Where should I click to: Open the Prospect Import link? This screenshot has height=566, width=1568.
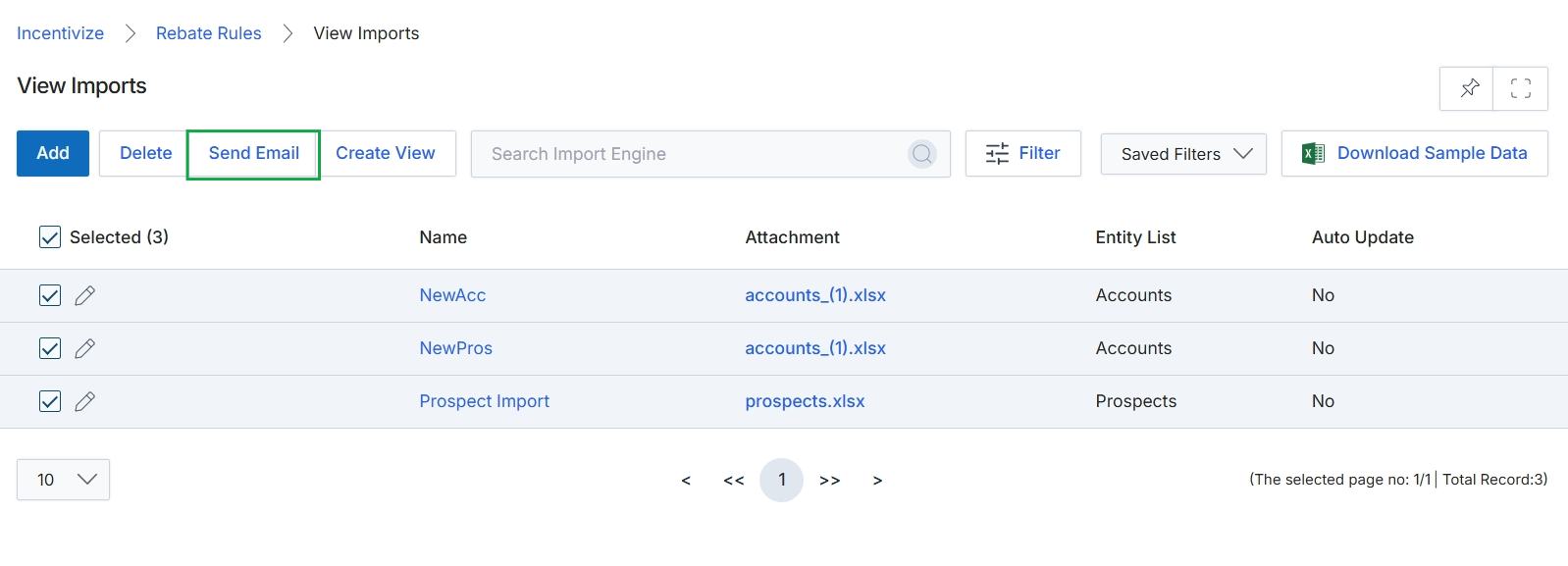coord(484,401)
